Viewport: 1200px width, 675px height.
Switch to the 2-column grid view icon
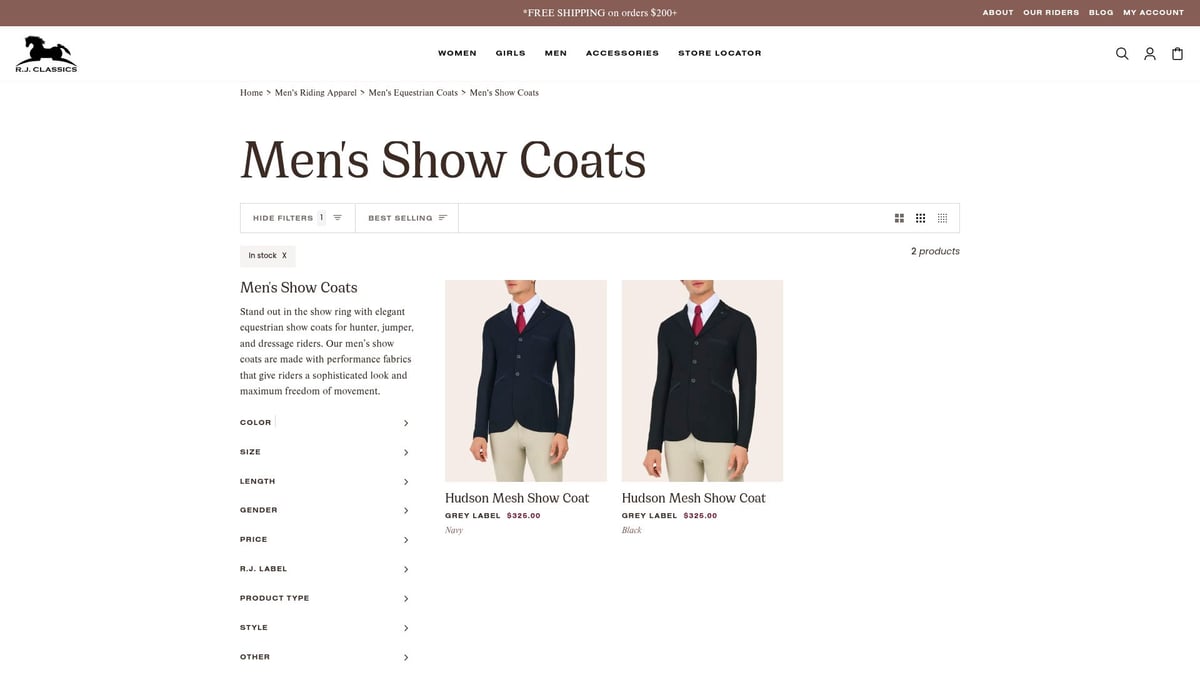pos(898,217)
